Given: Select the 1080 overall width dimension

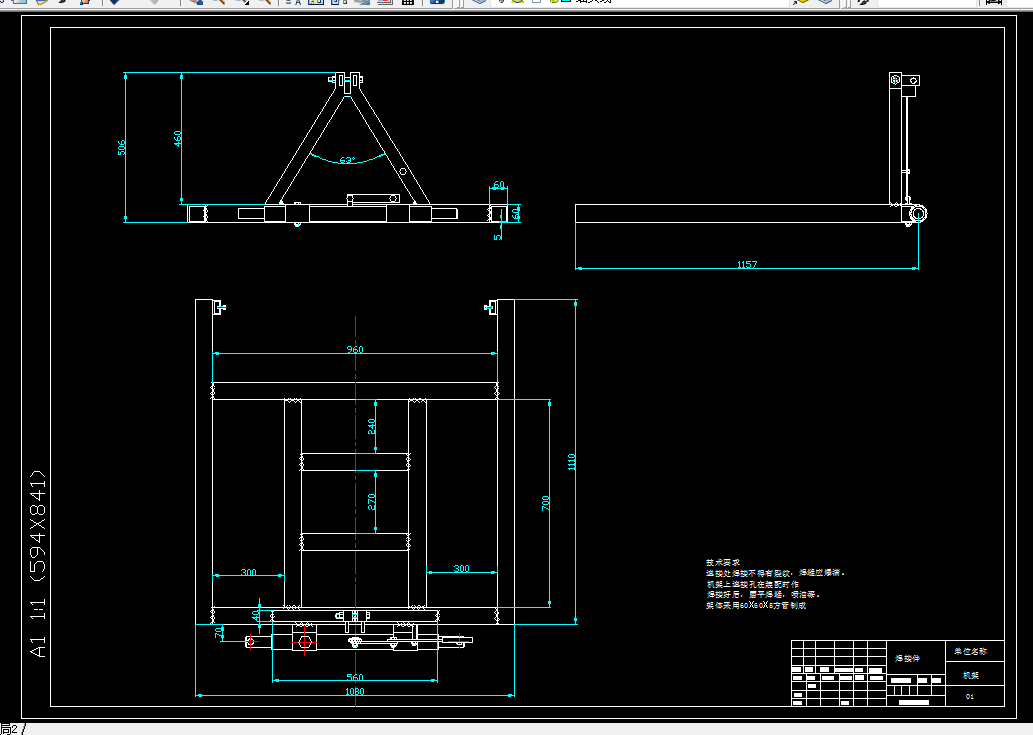Looking at the screenshot, I should point(354,692).
